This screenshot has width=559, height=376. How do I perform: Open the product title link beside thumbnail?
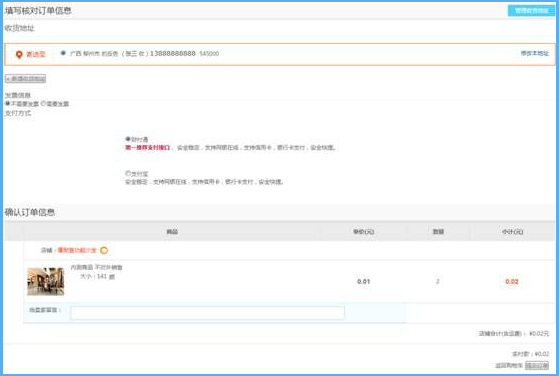[96, 267]
